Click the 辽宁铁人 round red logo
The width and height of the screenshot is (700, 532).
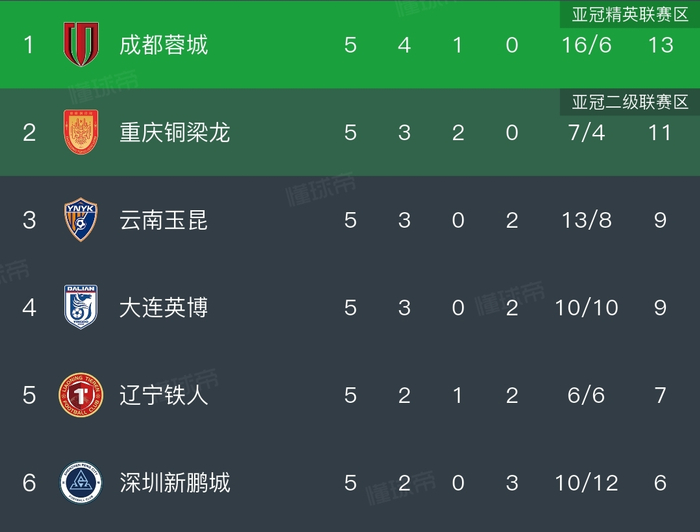pyautogui.click(x=80, y=395)
